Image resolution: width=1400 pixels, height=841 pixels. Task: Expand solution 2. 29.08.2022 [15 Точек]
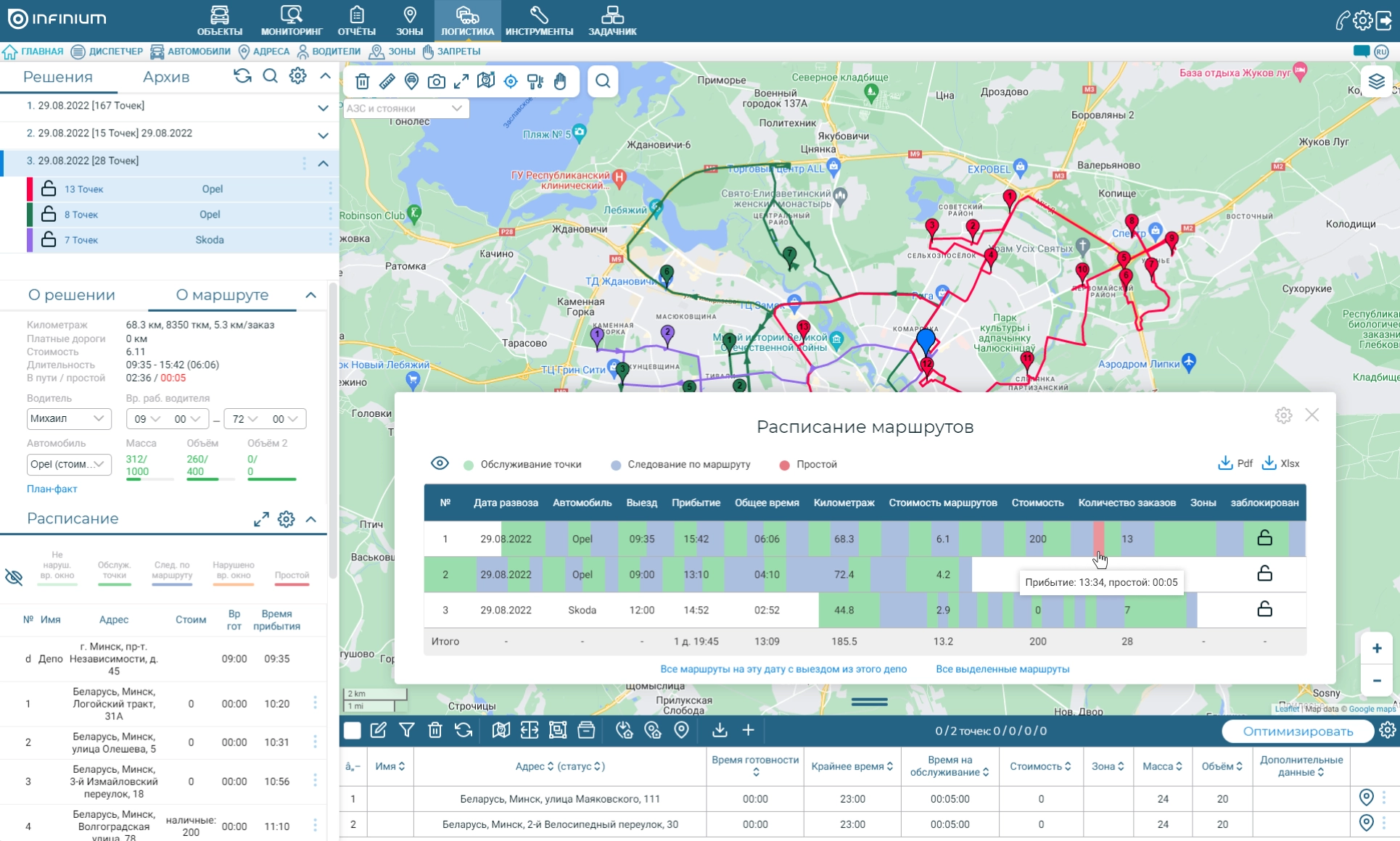click(x=323, y=135)
